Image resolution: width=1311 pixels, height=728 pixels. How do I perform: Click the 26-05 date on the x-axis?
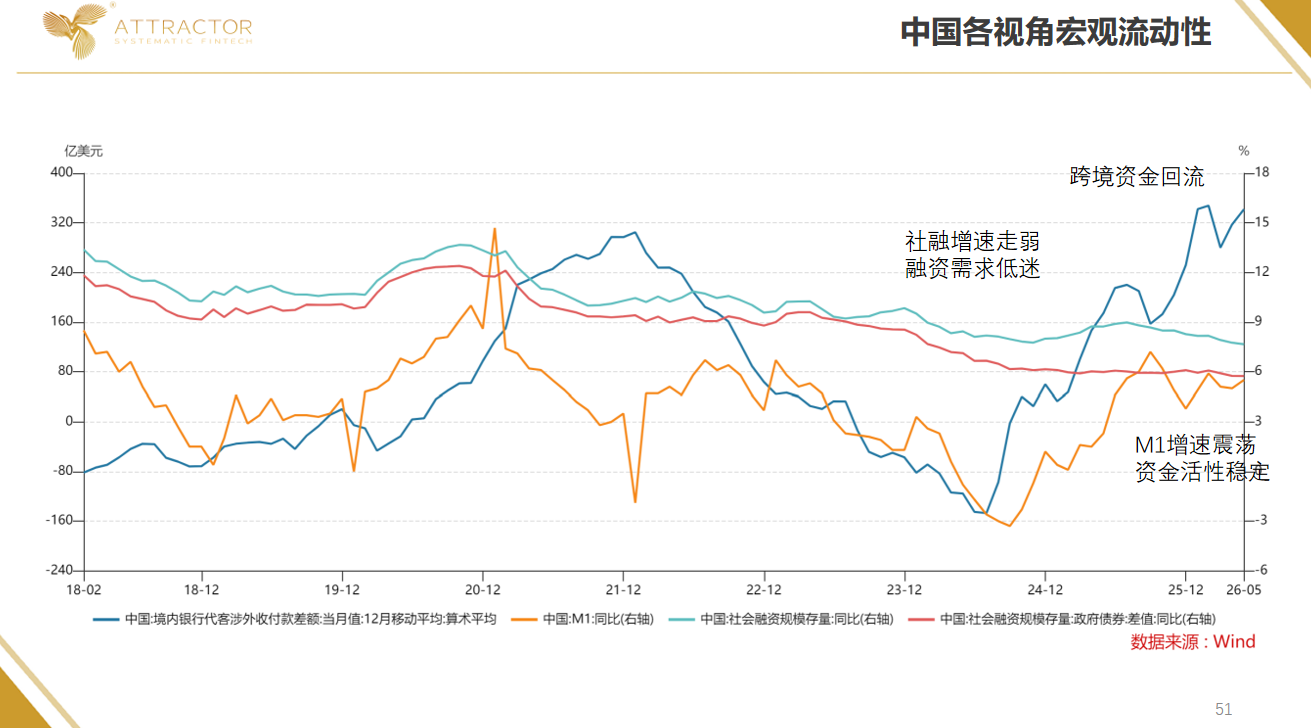[1244, 589]
